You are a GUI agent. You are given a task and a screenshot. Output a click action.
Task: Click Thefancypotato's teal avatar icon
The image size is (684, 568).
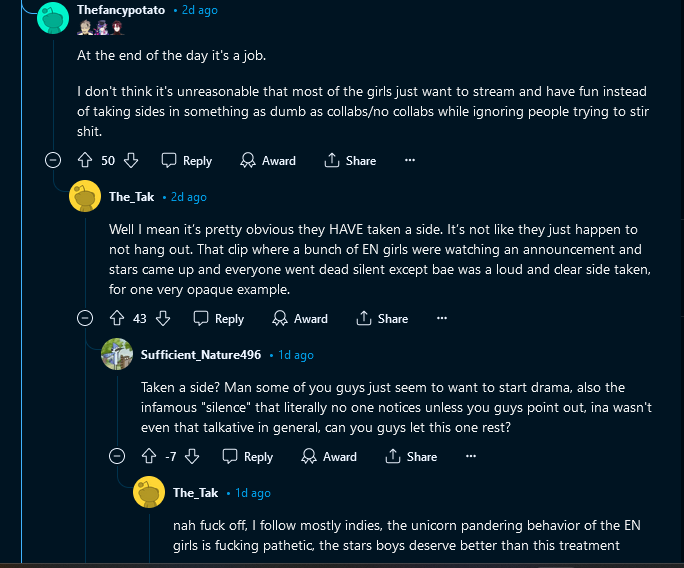pos(53,17)
